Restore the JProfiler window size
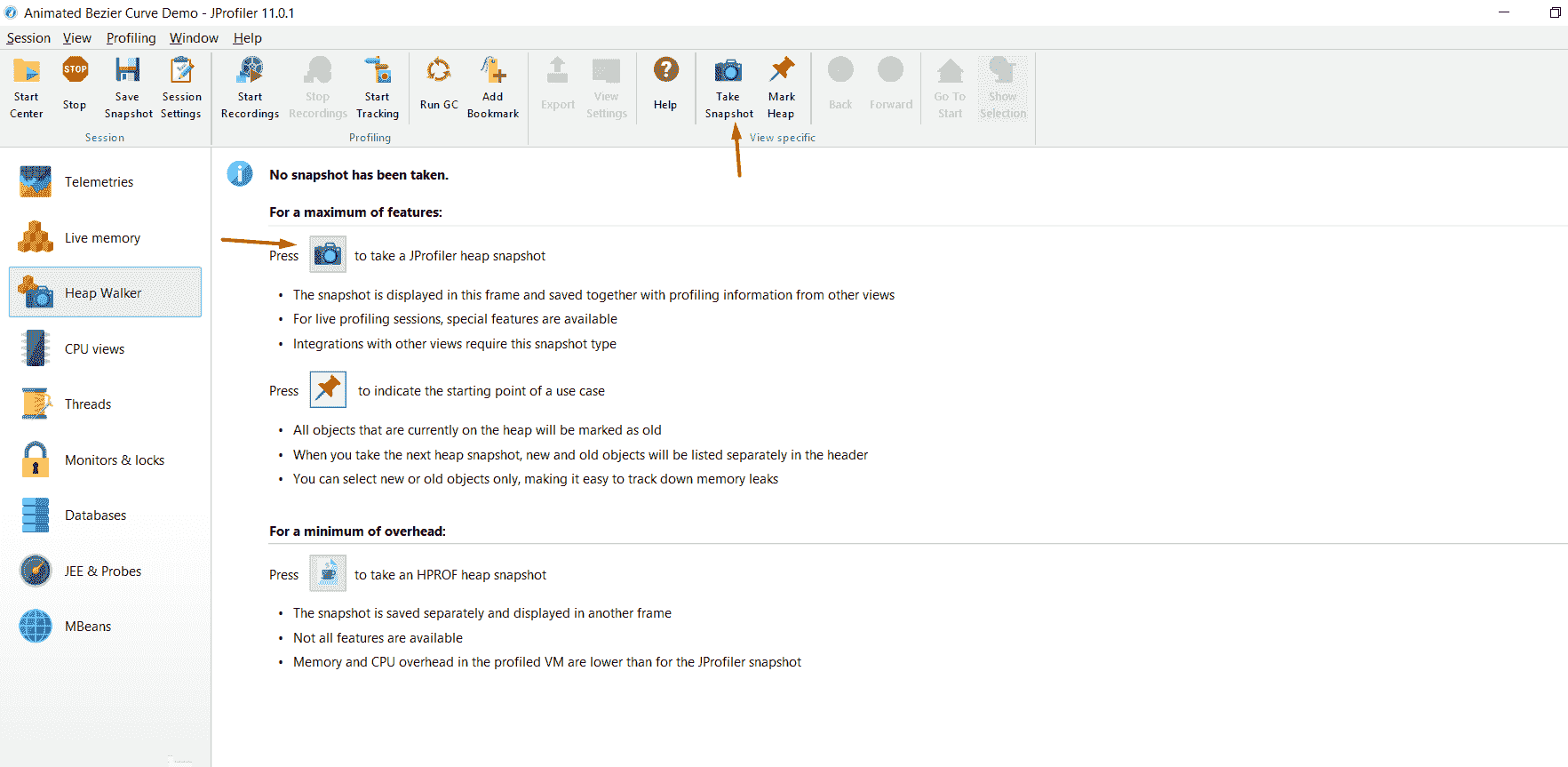Viewport: 1568px width, 767px height. [x=1556, y=12]
